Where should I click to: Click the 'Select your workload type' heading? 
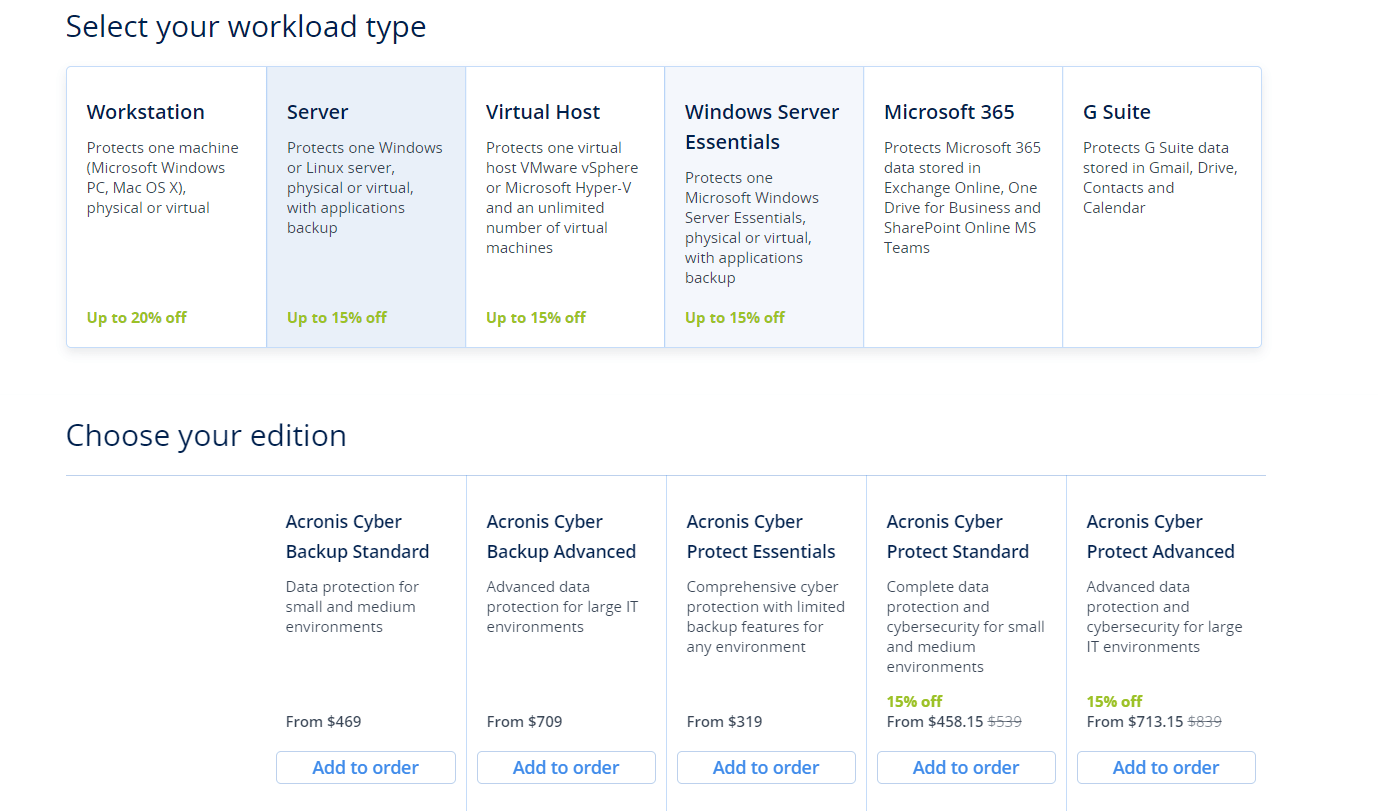246,27
